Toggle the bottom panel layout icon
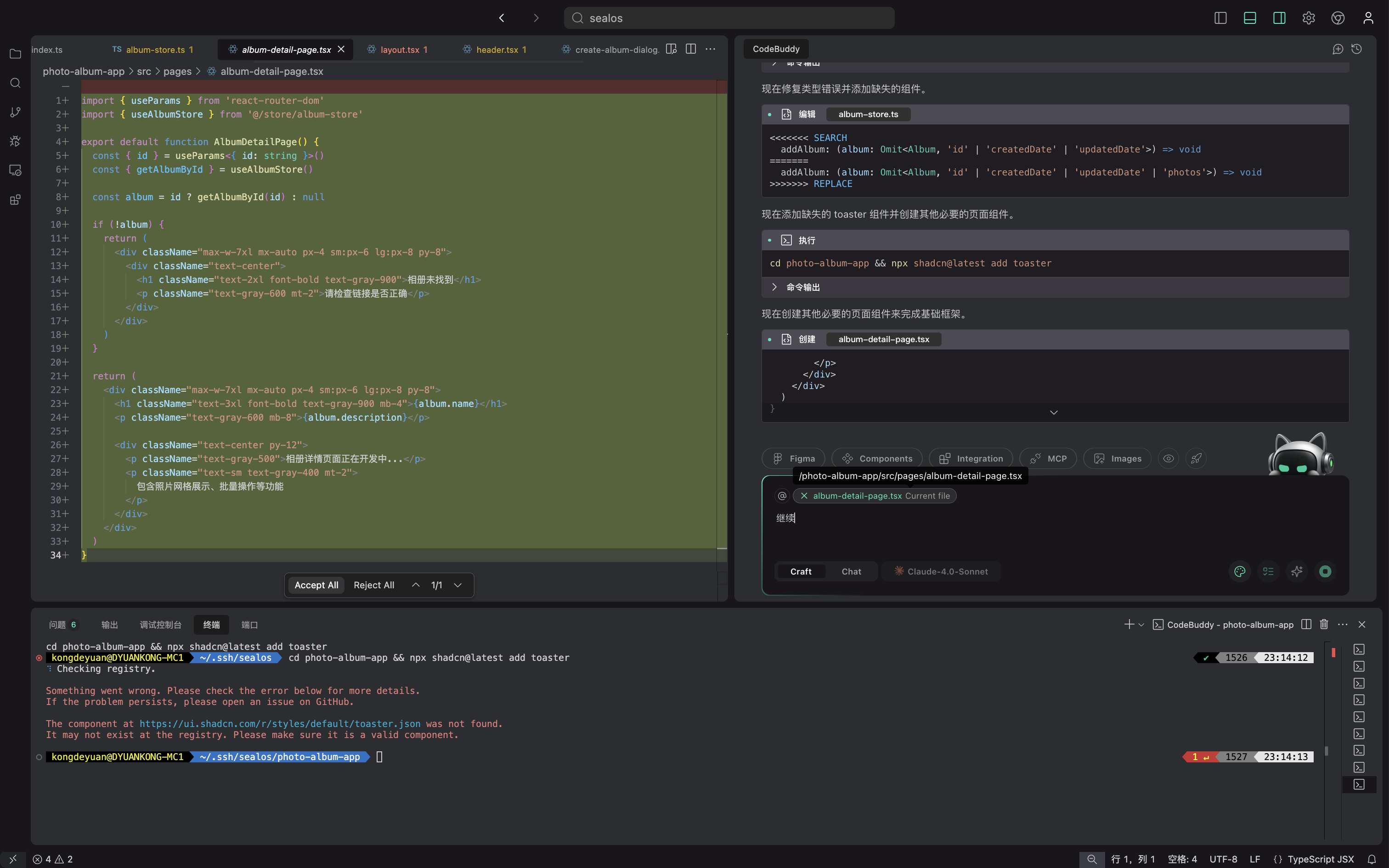 [1249, 18]
